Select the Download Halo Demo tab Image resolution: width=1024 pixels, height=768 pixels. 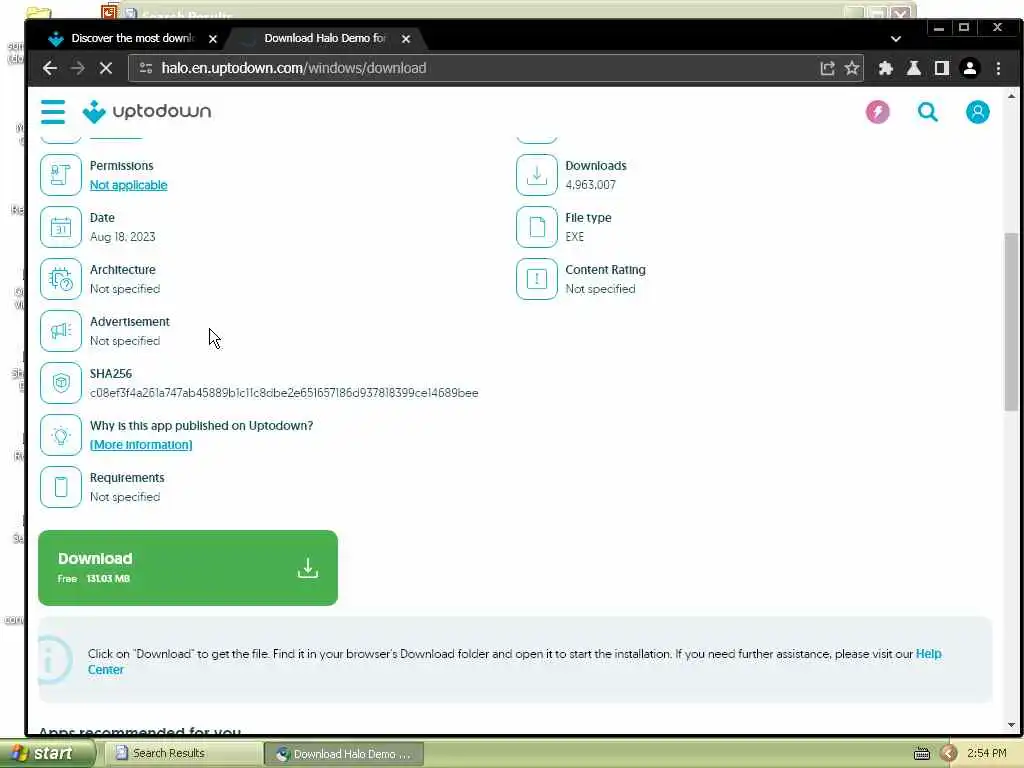[325, 39]
